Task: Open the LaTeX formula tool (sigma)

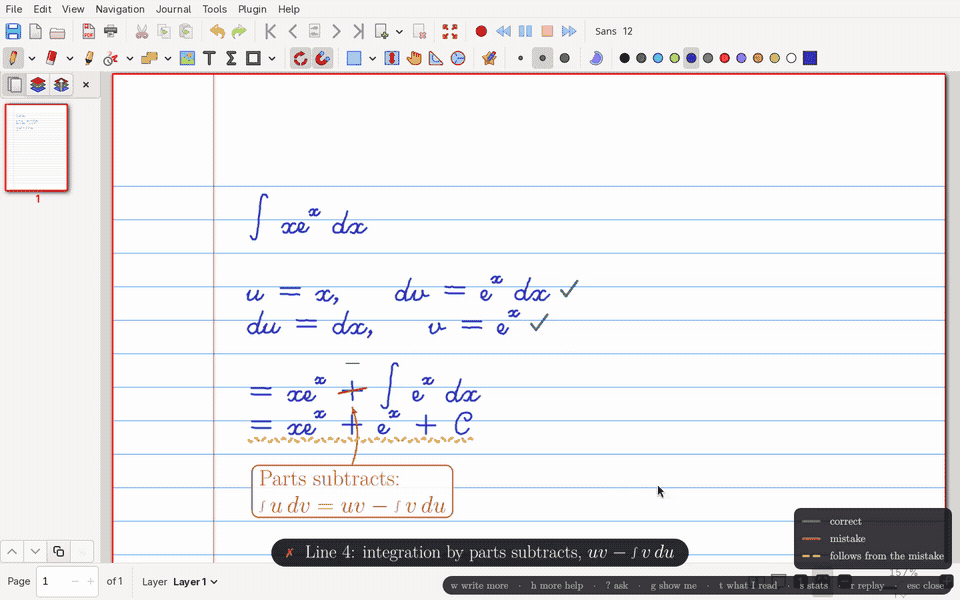Action: pyautogui.click(x=231, y=58)
